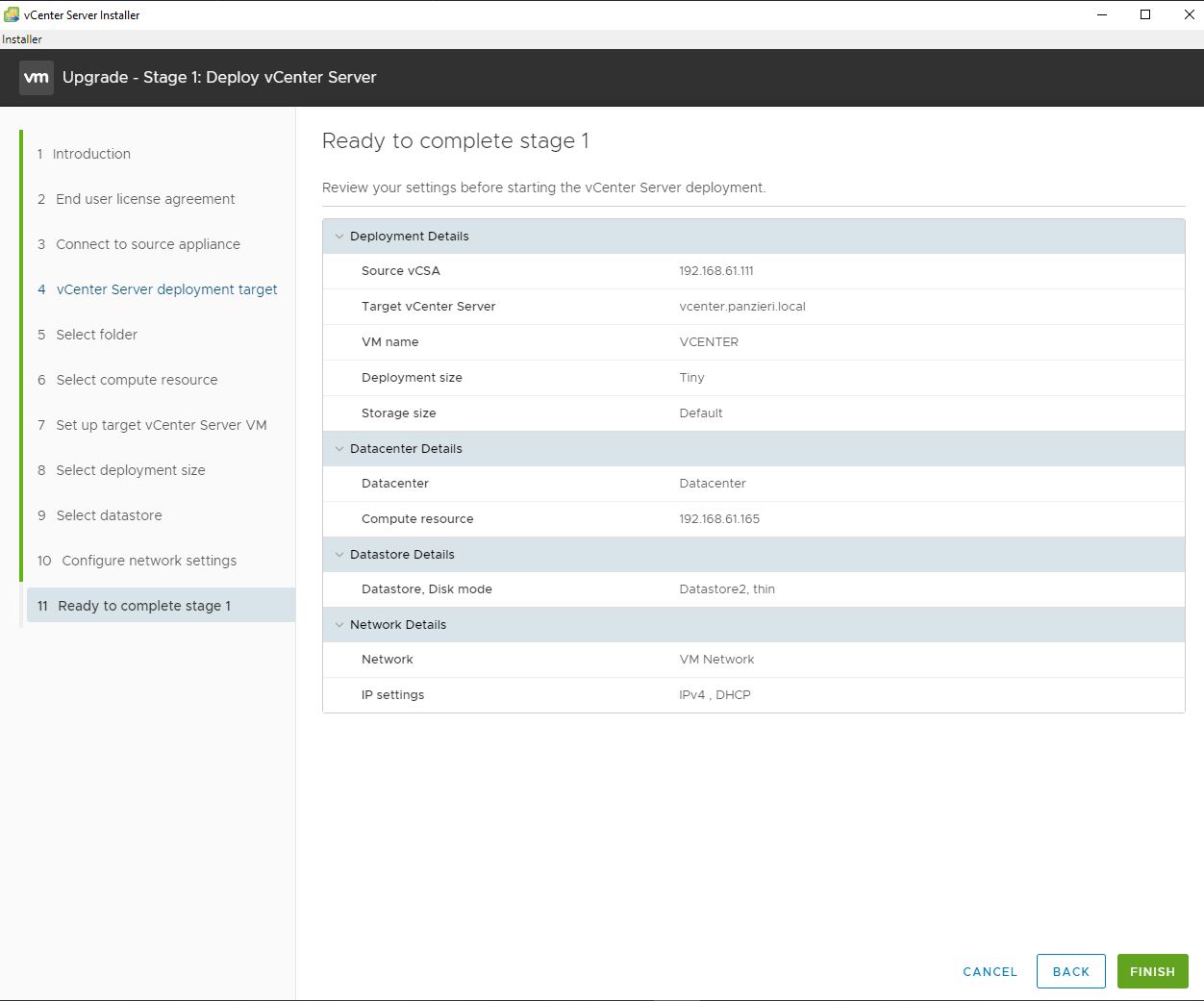Click the VMware vm logo icon
The image size is (1204, 1001).
click(x=37, y=78)
